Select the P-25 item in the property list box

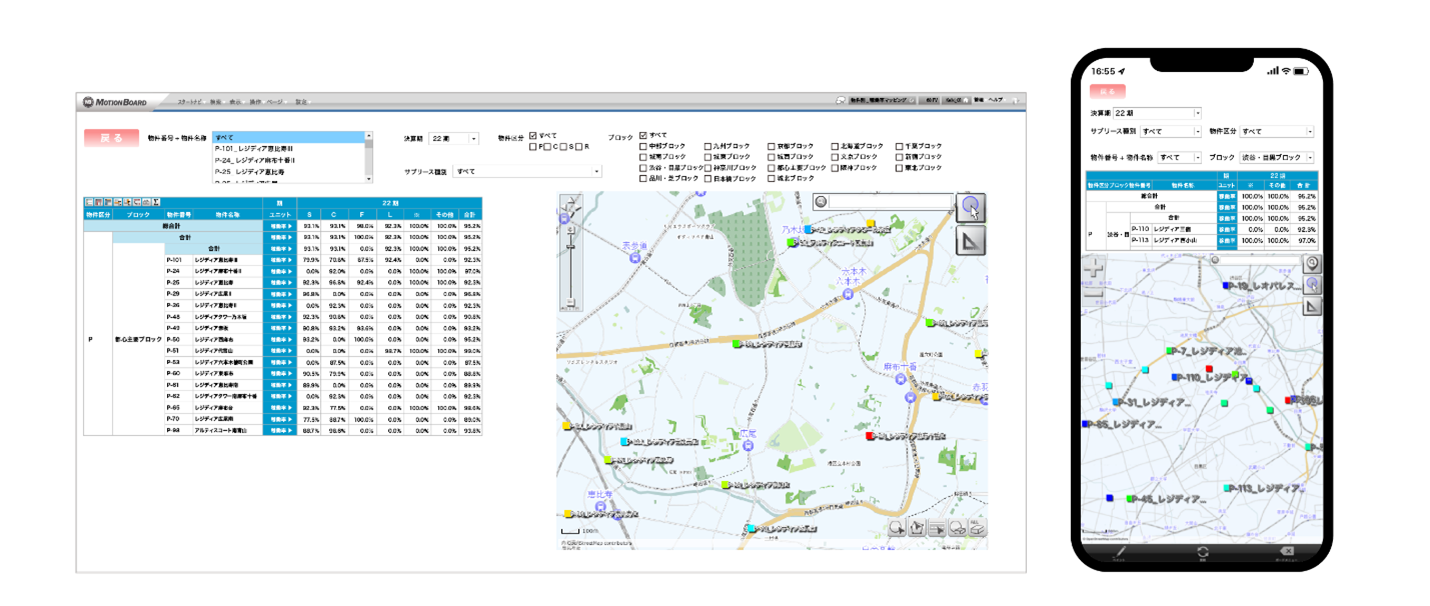(x=289, y=172)
